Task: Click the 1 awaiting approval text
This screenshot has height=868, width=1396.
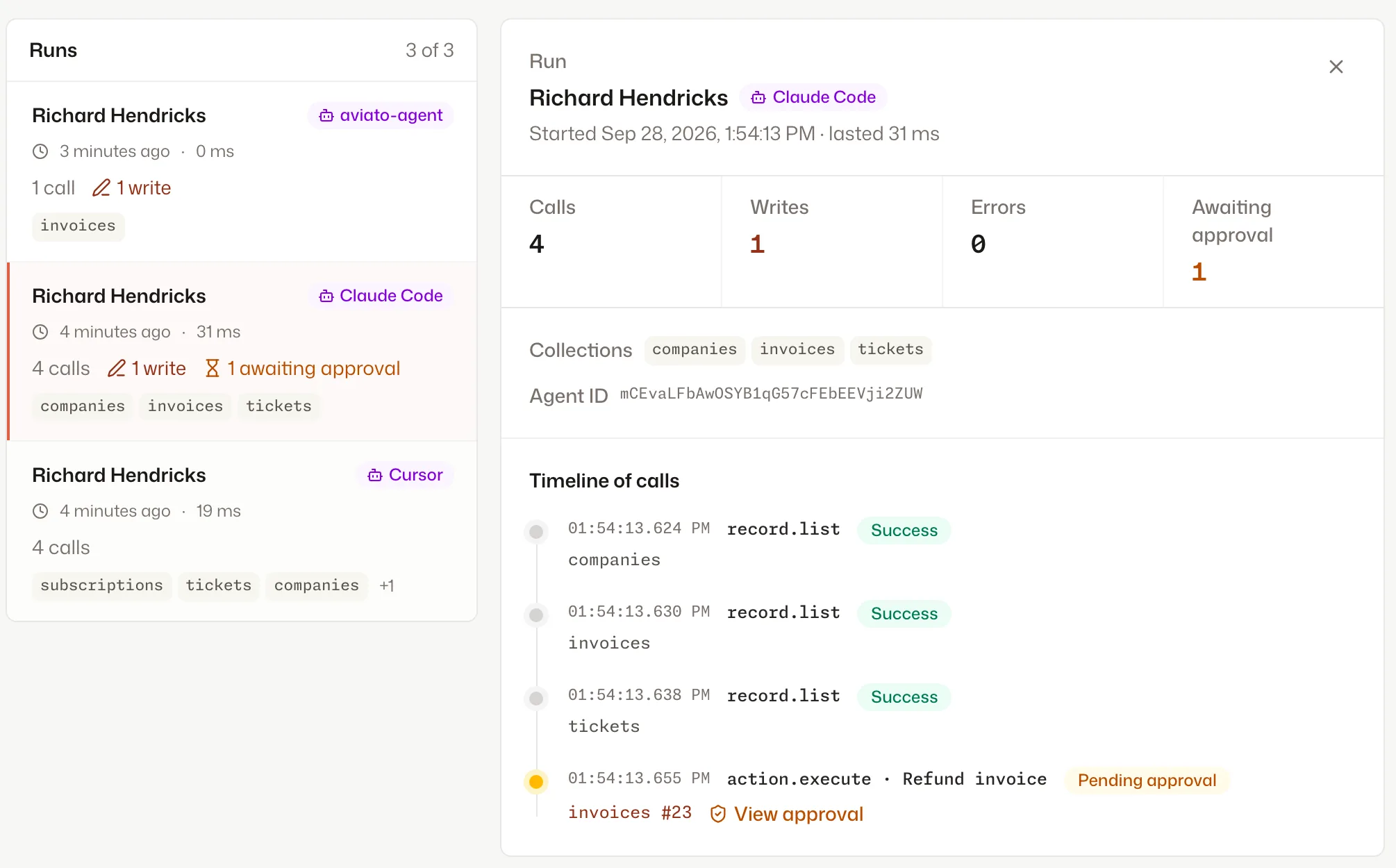Action: tap(314, 368)
